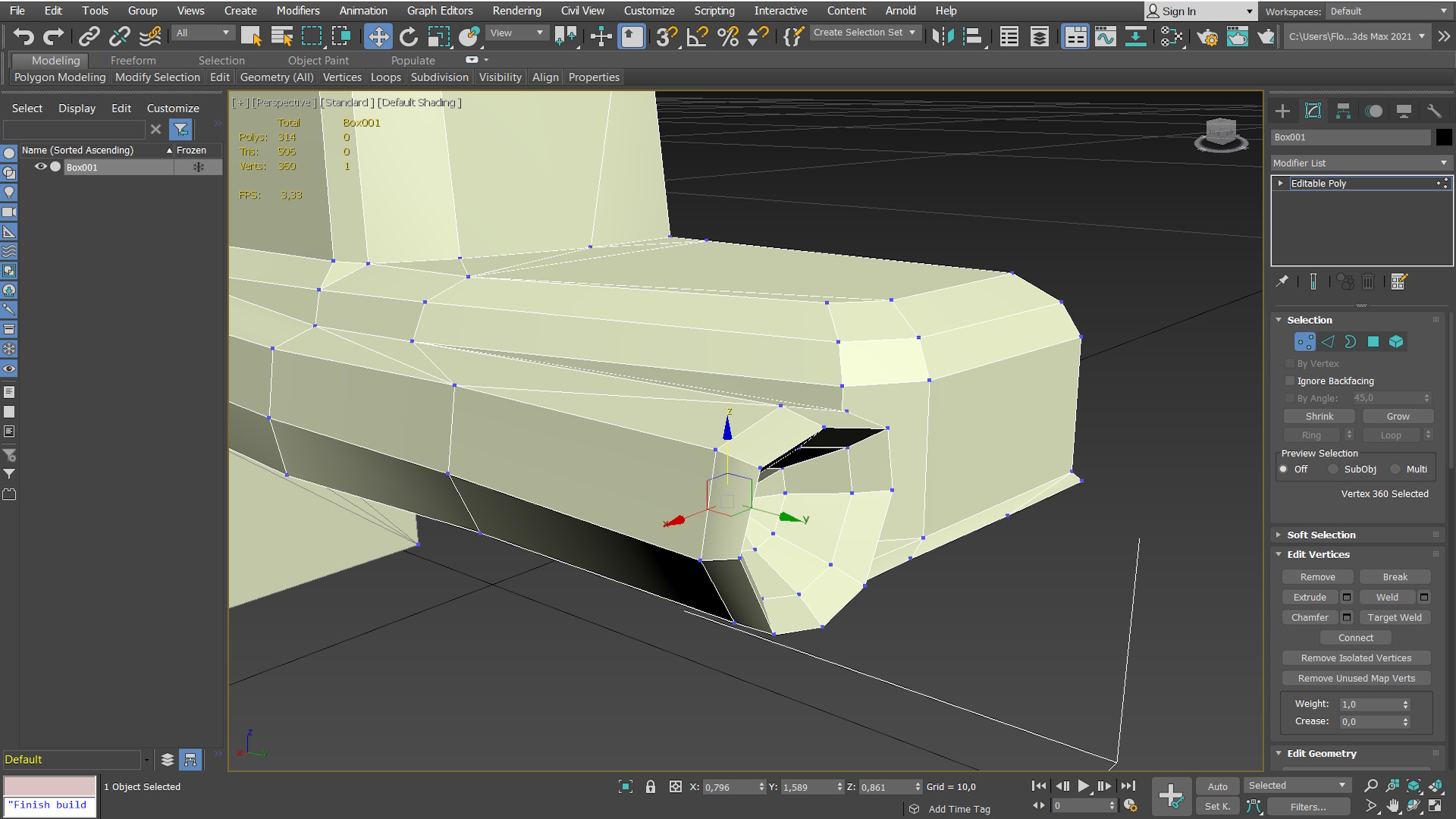1456x819 pixels.
Task: Click the Target Weld button
Action: 1395,618
